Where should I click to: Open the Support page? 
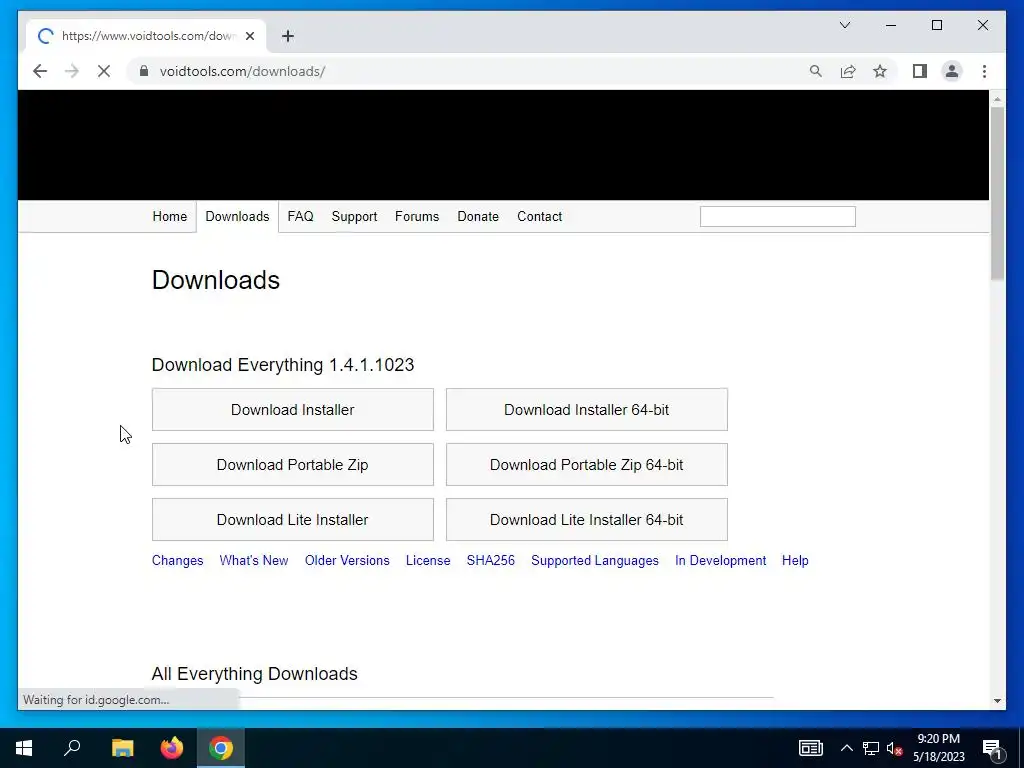pyautogui.click(x=354, y=216)
